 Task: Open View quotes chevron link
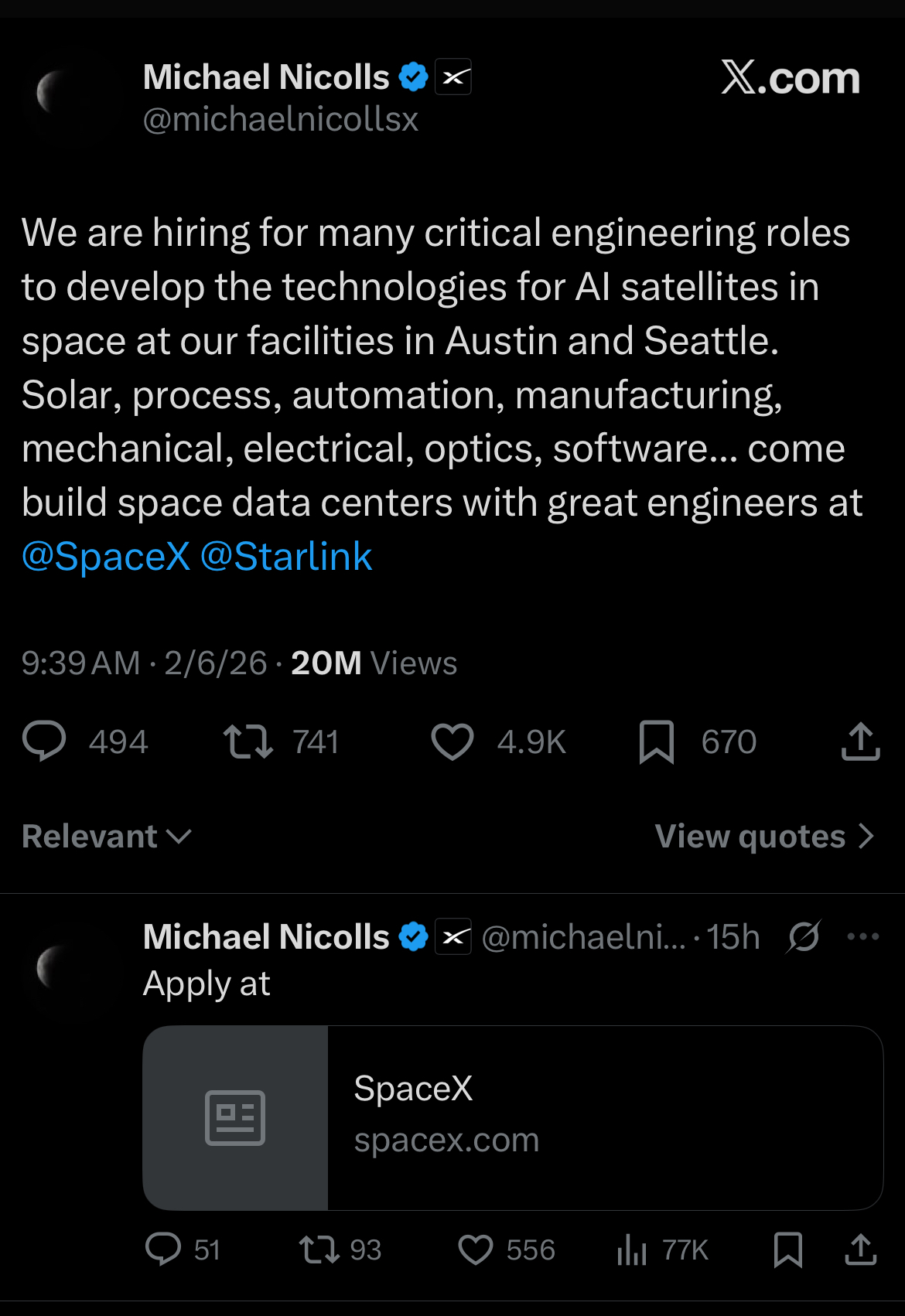click(x=764, y=837)
